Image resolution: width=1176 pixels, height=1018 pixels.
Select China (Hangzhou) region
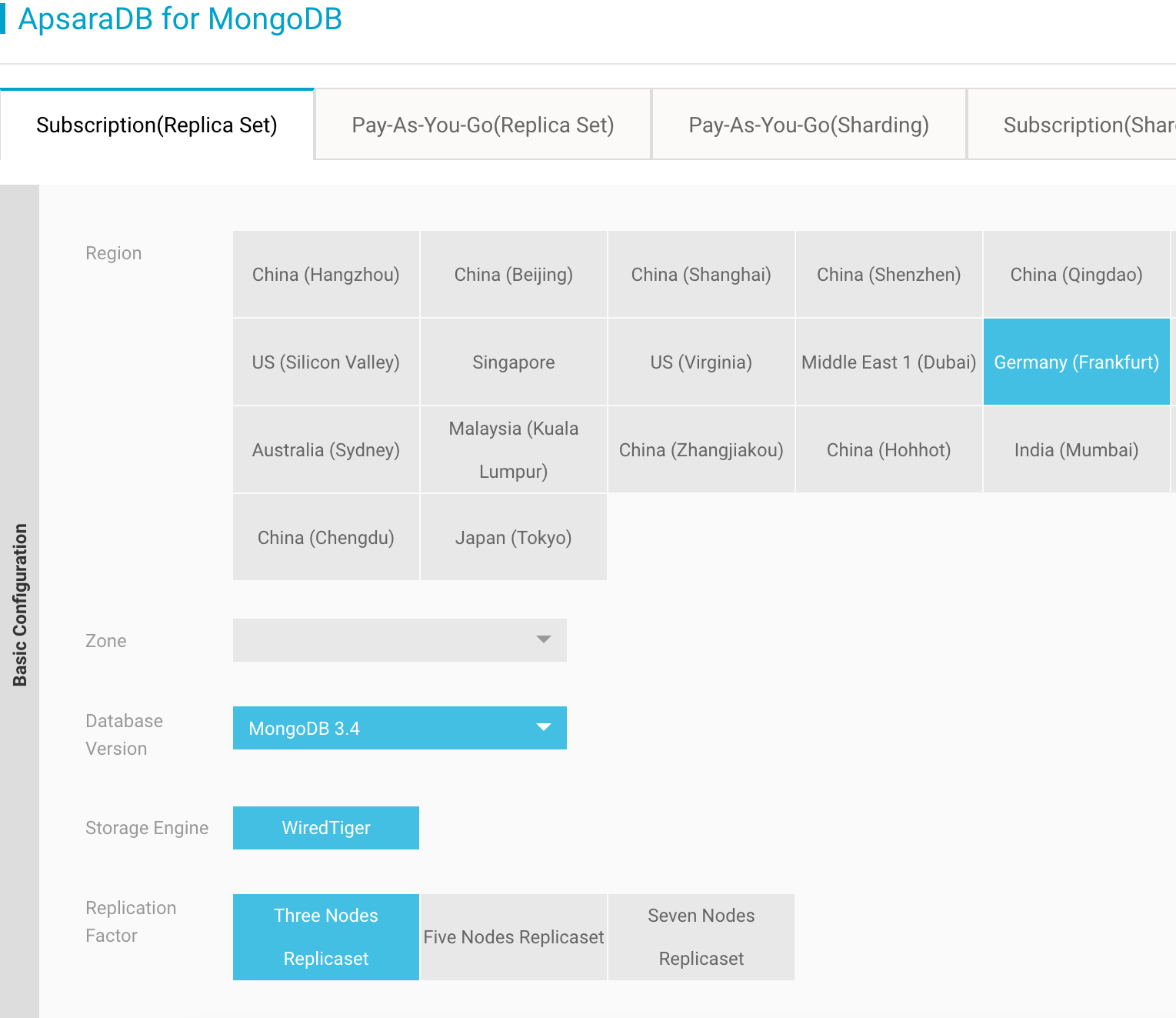326,275
